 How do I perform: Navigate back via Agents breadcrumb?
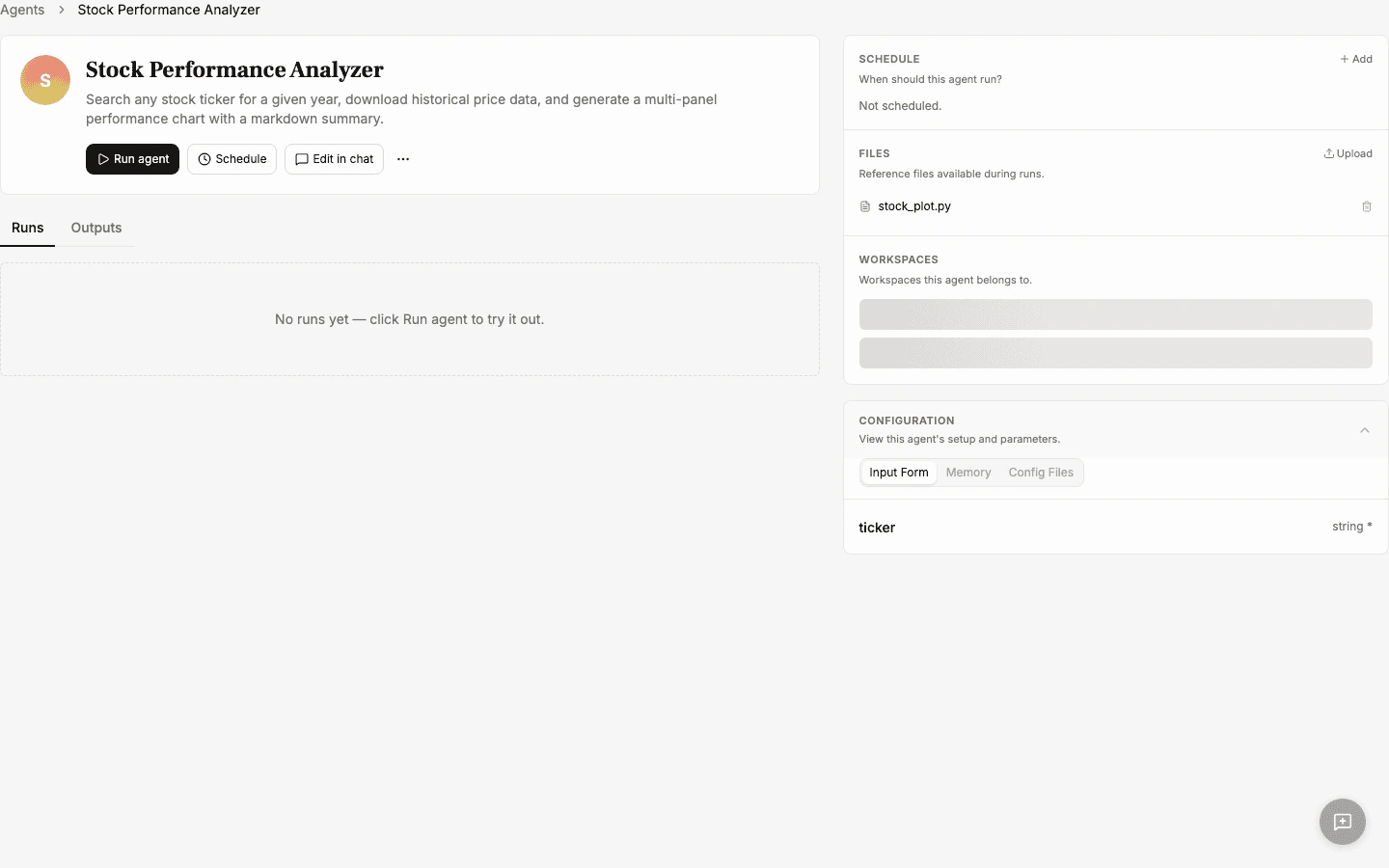pos(22,10)
